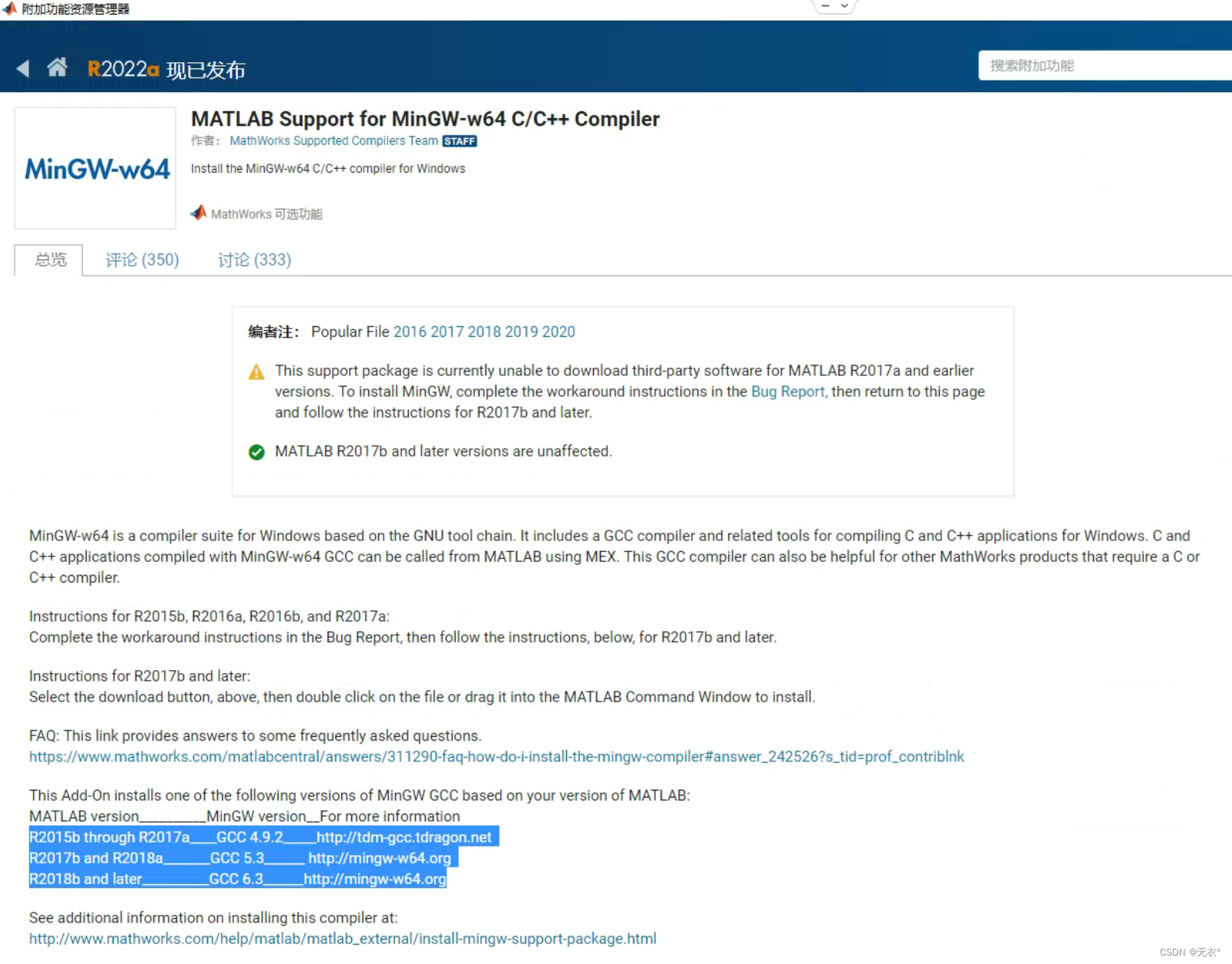Select the 总览 tab

(x=48, y=260)
